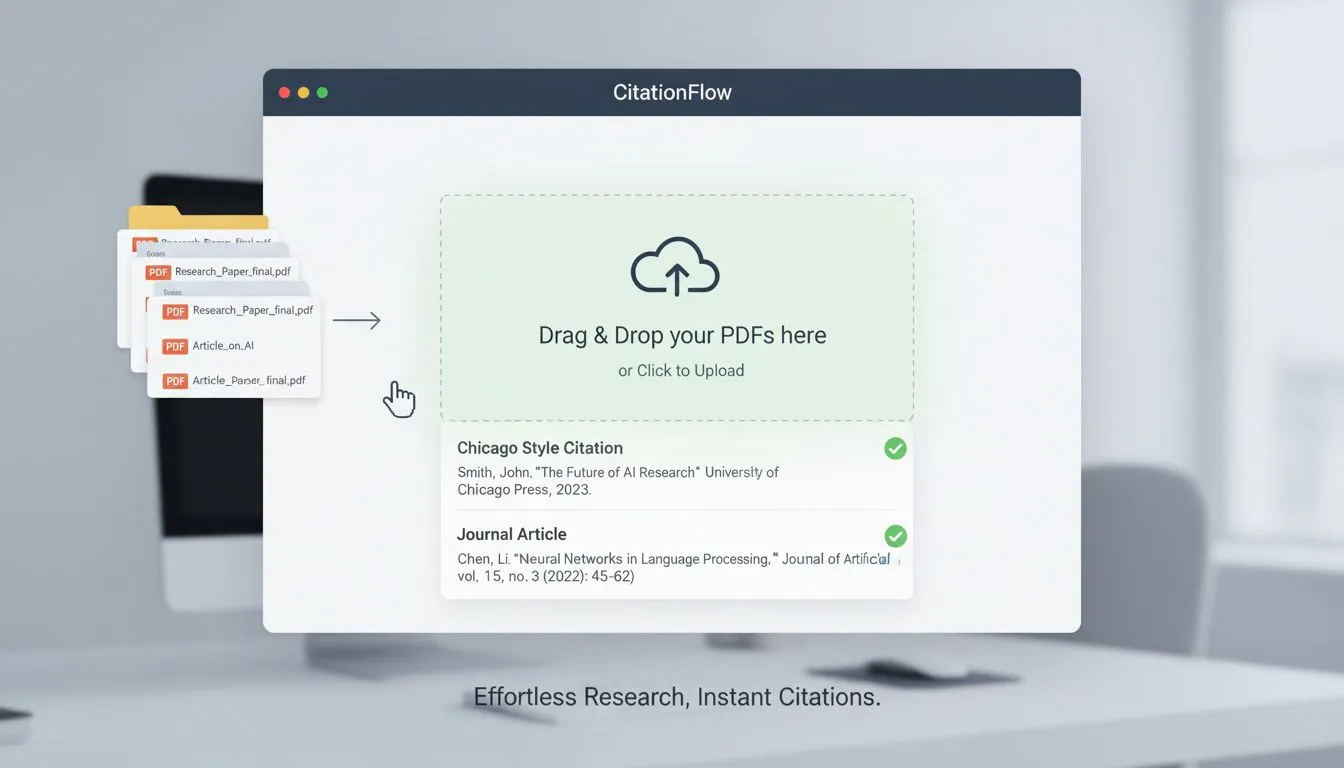Click the arrow icon pointing to upload area
This screenshot has width=1344, height=768.
tap(358, 320)
